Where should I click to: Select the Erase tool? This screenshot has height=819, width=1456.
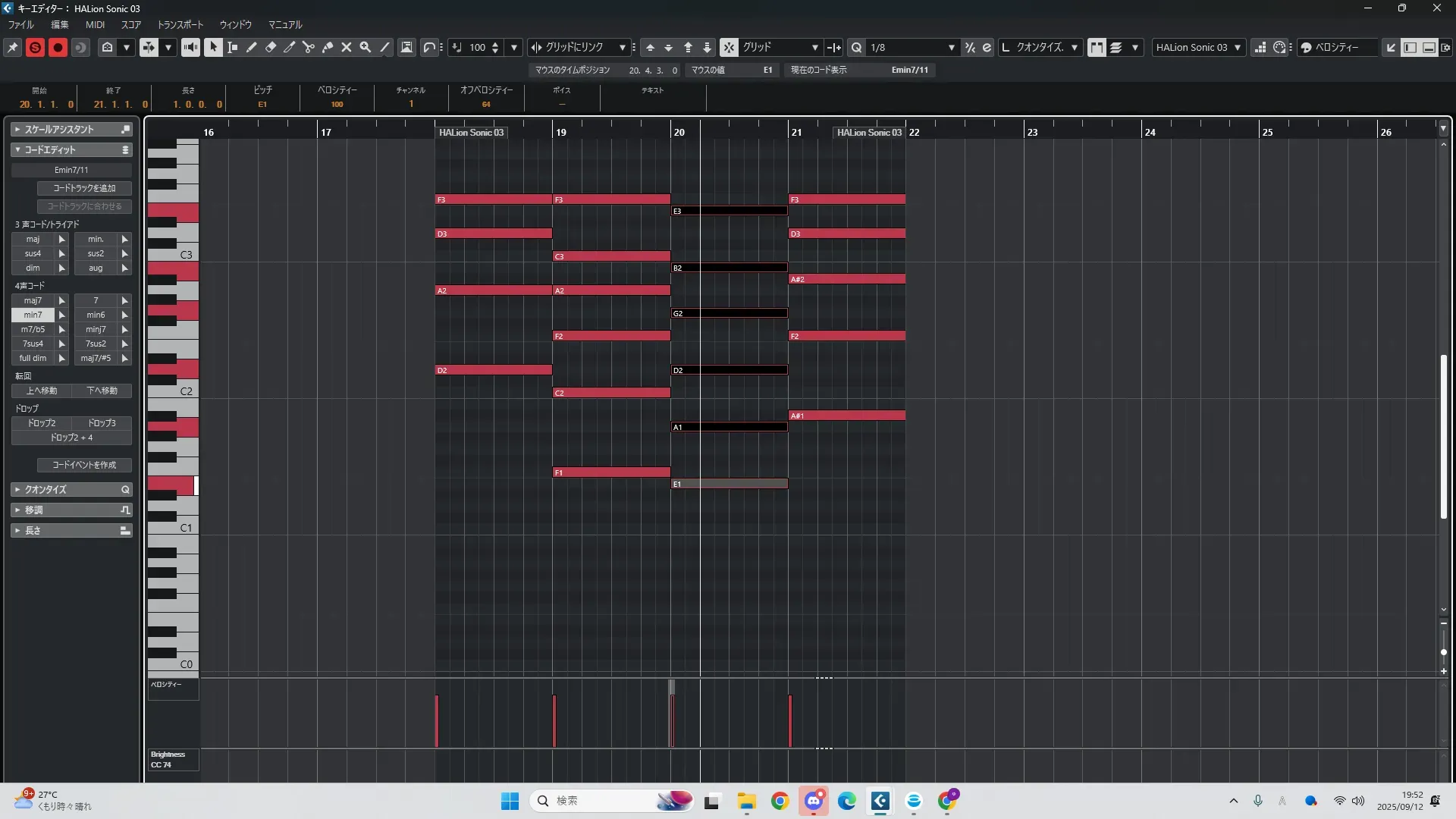pyautogui.click(x=271, y=47)
